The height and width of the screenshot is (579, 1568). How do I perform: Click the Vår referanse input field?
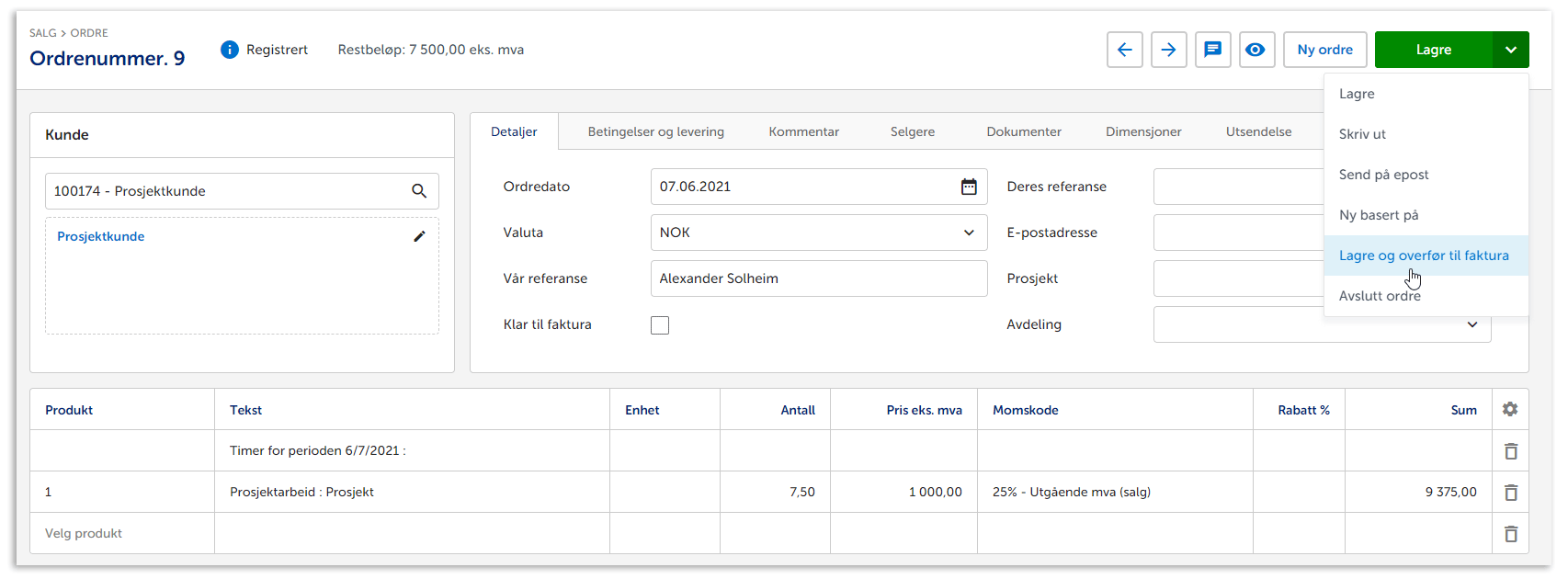click(x=818, y=278)
